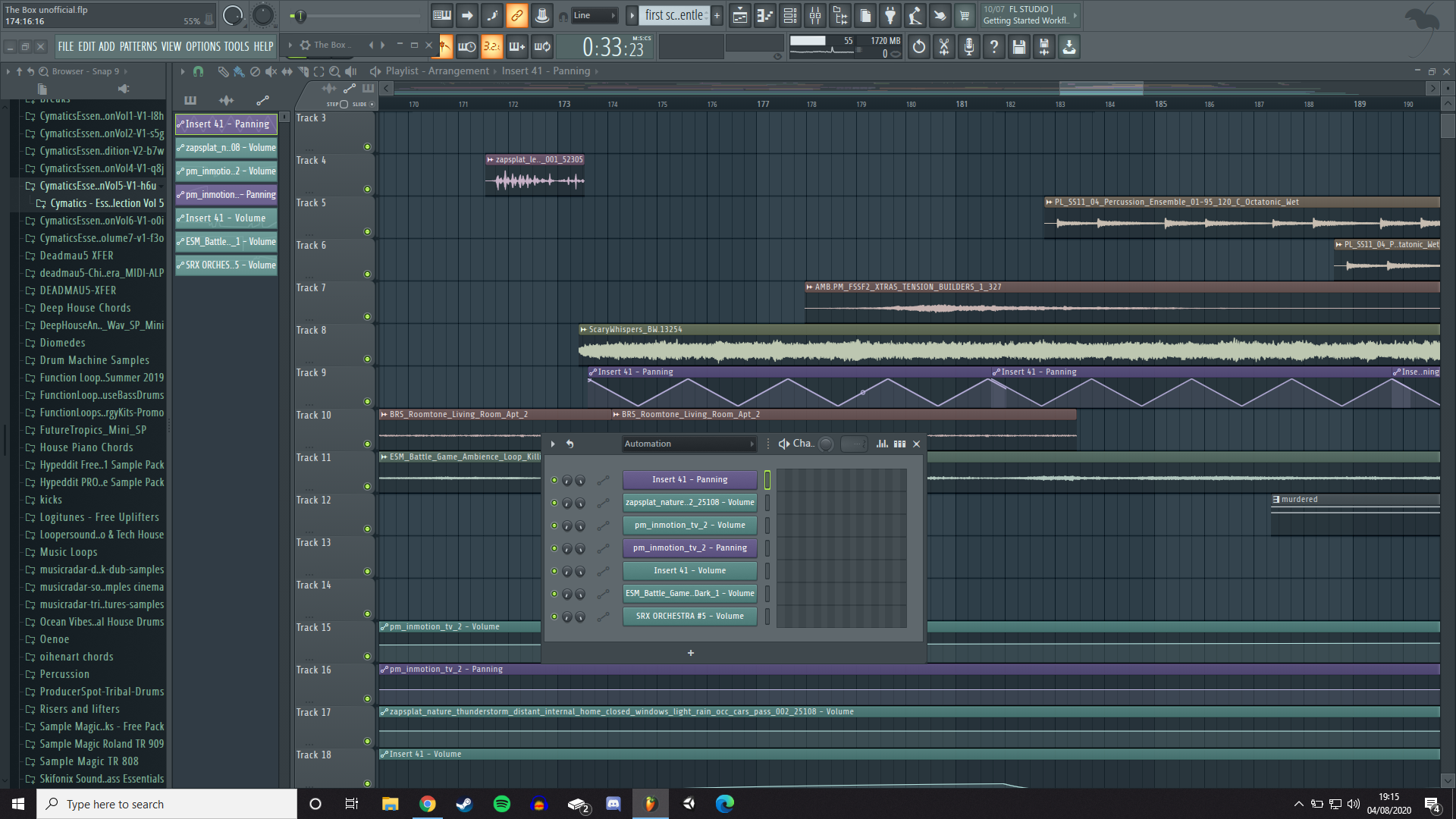The width and height of the screenshot is (1456, 819).
Task: Mute the Insert 41 - Panning channel
Action: [554, 480]
